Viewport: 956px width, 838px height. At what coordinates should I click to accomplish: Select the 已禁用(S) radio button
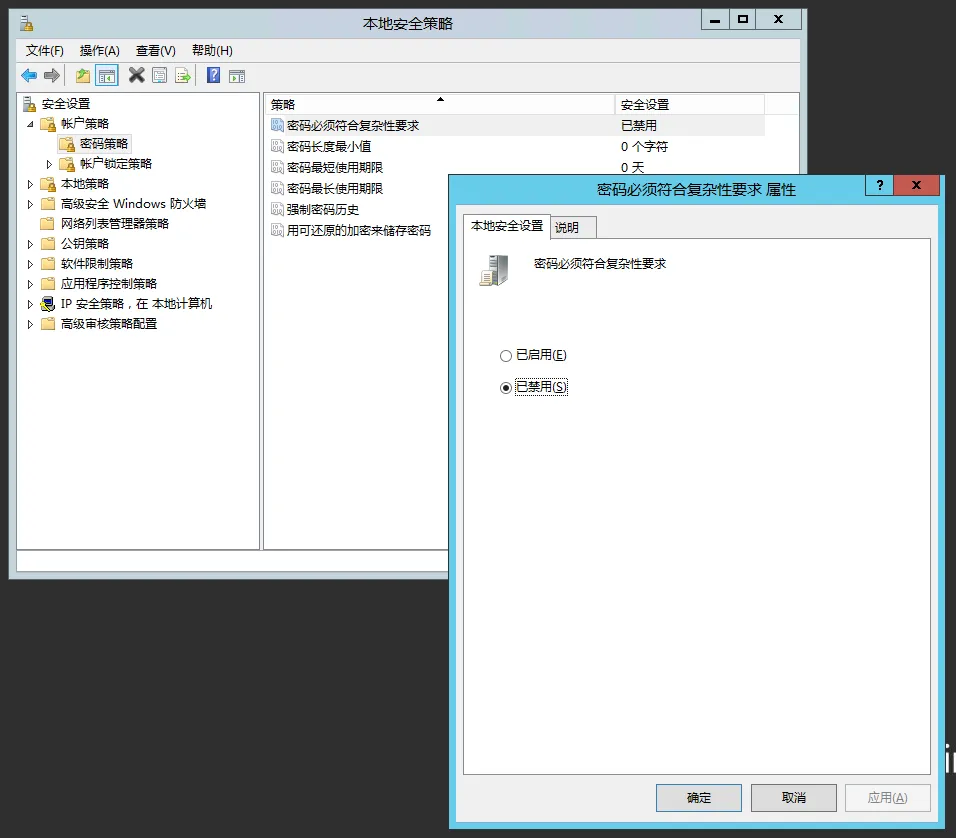[506, 388]
